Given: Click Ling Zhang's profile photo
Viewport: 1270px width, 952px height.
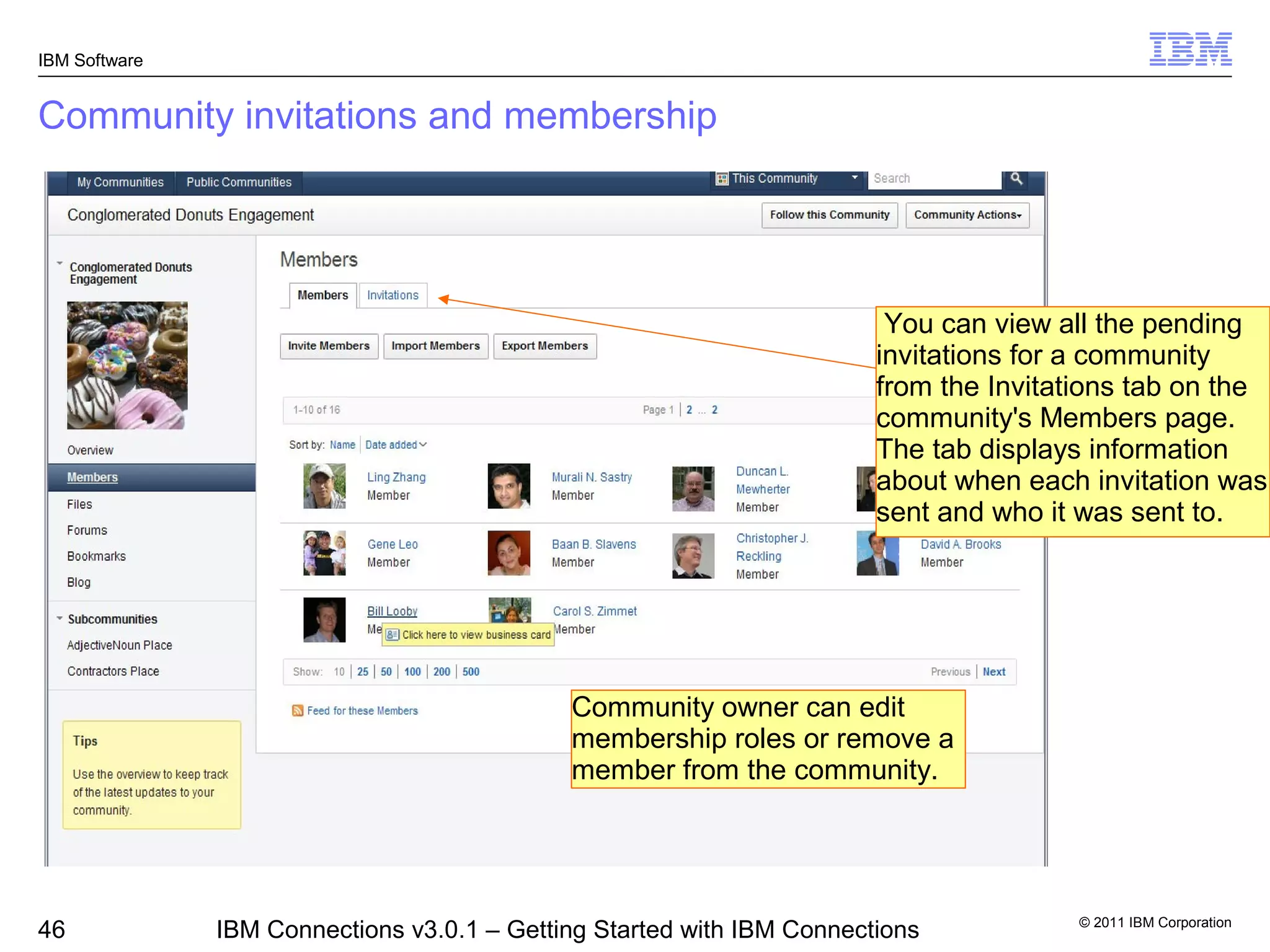Looking at the screenshot, I should [x=324, y=487].
